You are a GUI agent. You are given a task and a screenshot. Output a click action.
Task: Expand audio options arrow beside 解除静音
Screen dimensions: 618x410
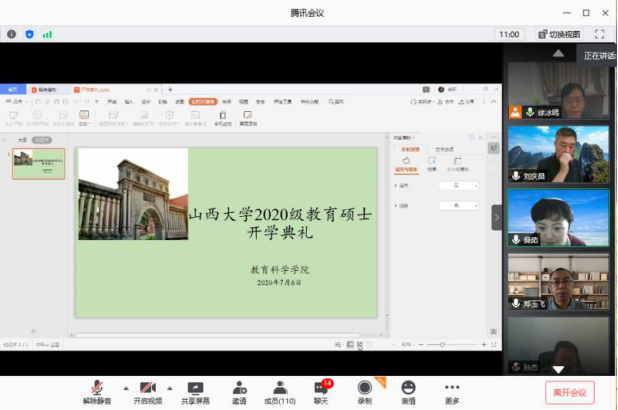(124, 387)
